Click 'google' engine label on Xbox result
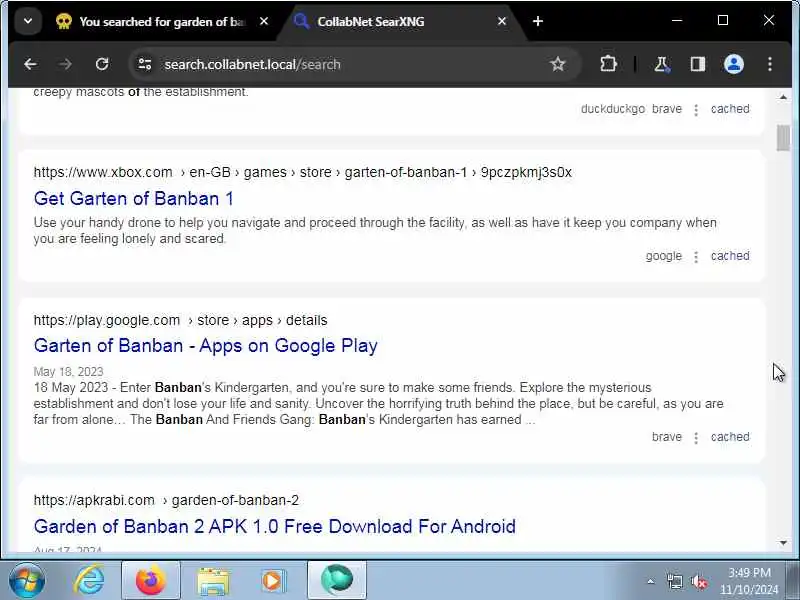The width and height of the screenshot is (800, 600). coord(664,256)
